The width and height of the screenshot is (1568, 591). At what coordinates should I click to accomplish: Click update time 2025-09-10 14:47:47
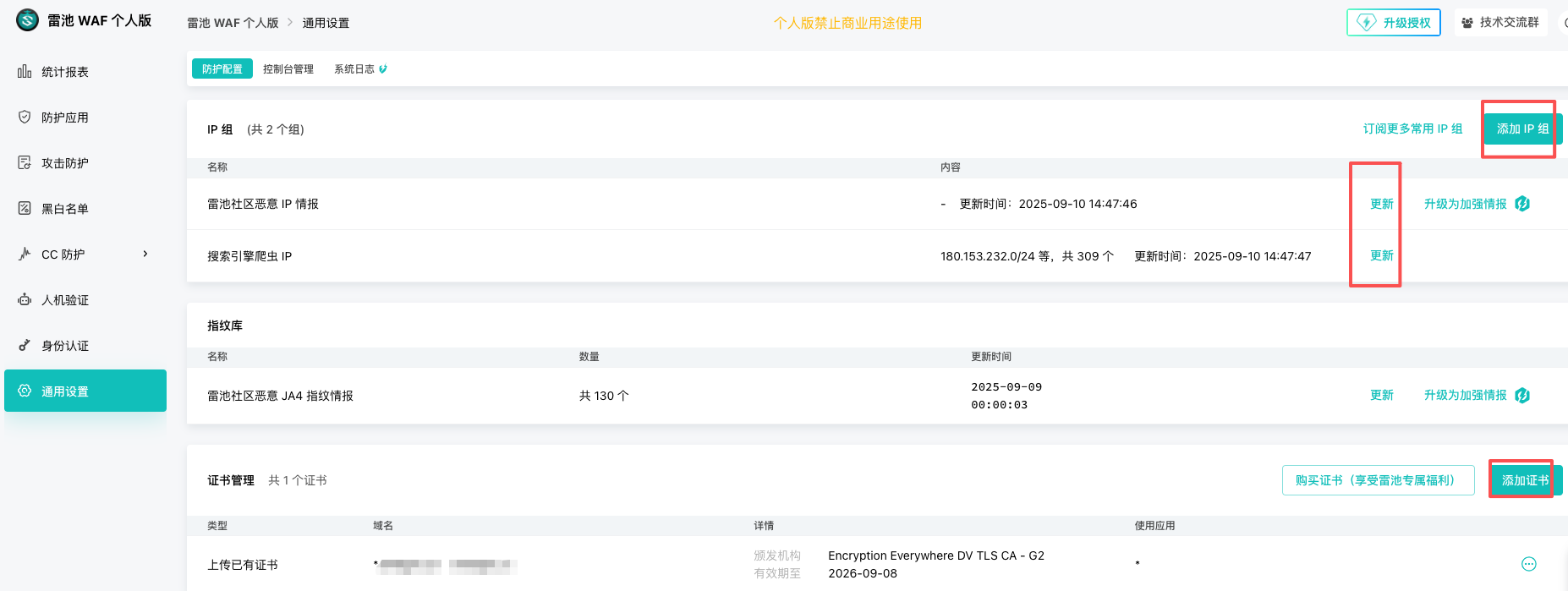[1253, 256]
